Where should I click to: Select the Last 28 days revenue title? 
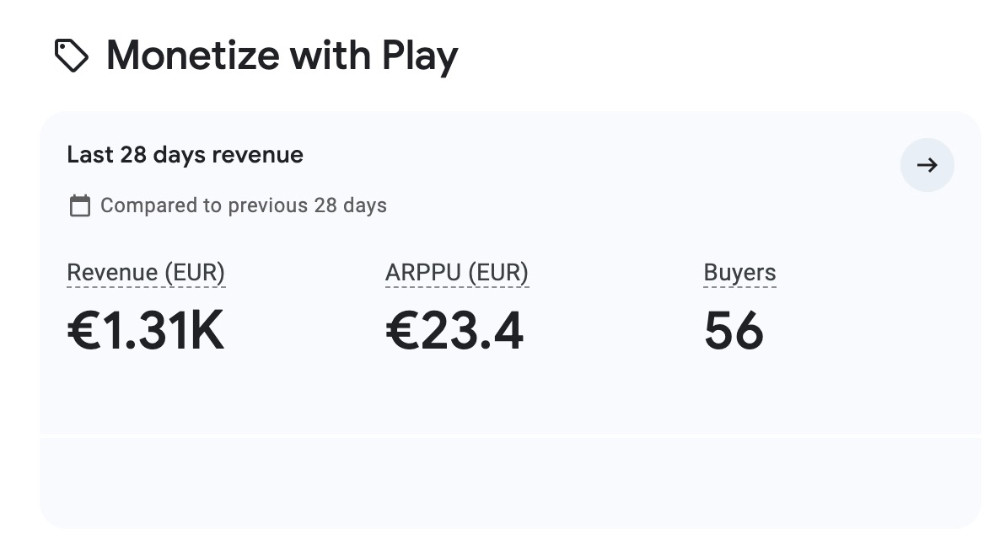click(x=185, y=155)
